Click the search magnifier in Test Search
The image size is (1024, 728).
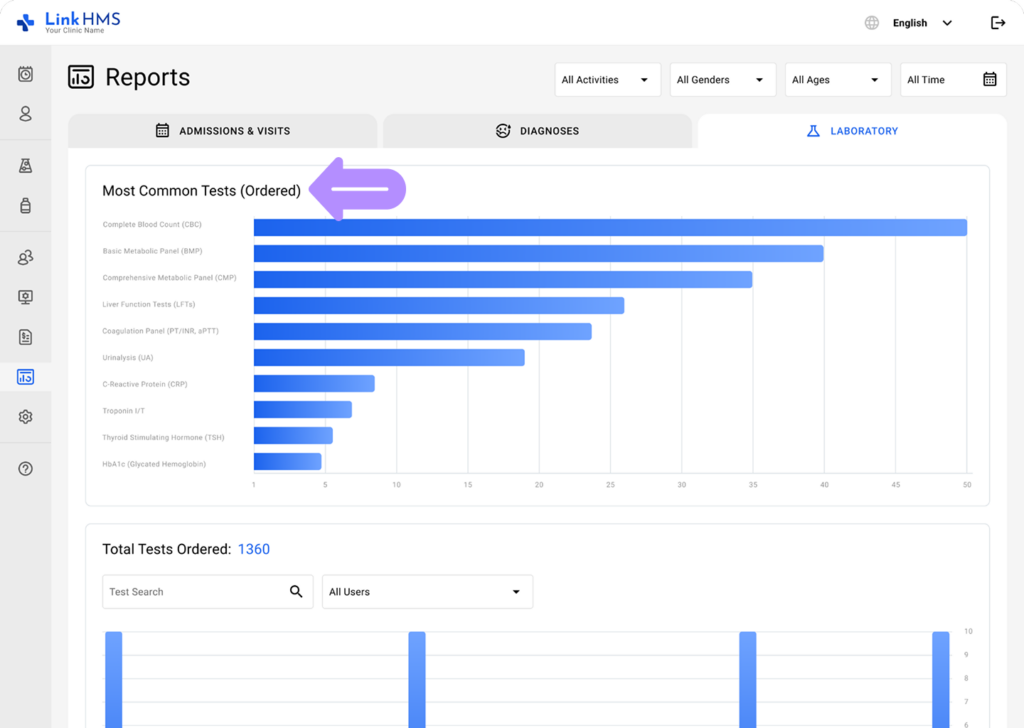(x=296, y=592)
